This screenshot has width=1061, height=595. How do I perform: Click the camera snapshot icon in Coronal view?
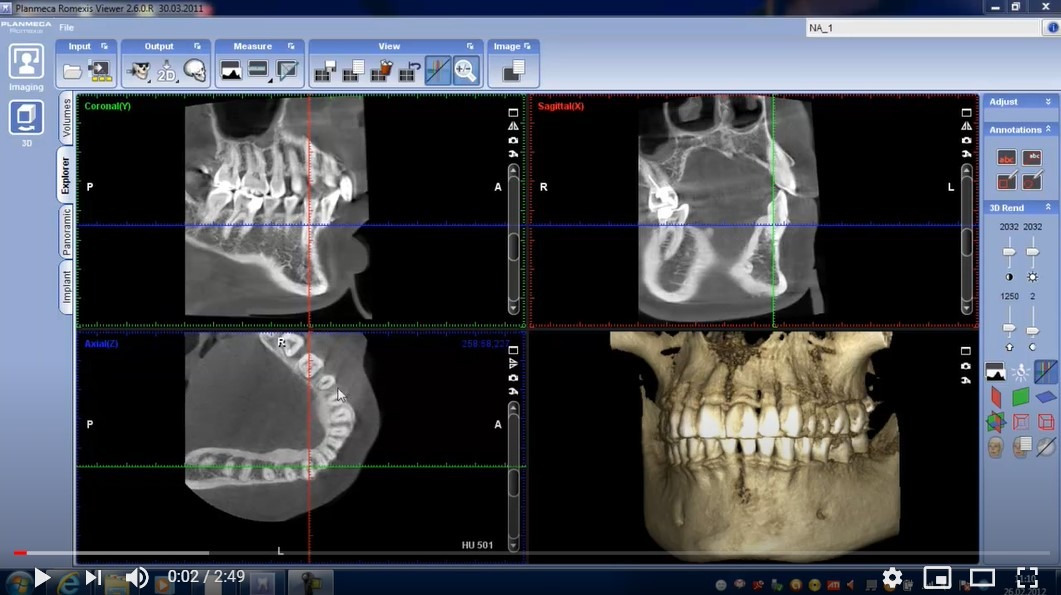click(x=513, y=140)
